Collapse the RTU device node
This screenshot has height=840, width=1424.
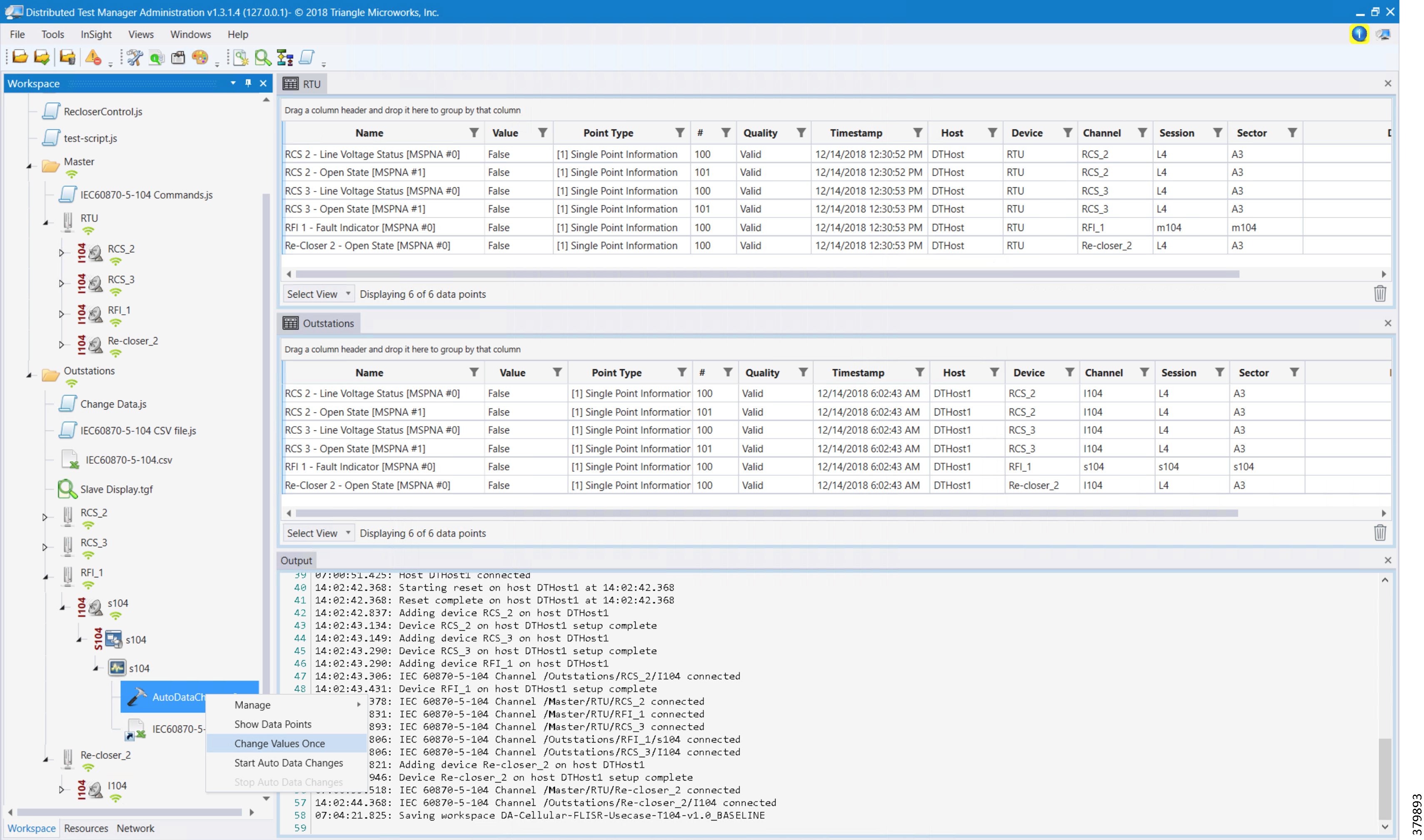[46, 222]
